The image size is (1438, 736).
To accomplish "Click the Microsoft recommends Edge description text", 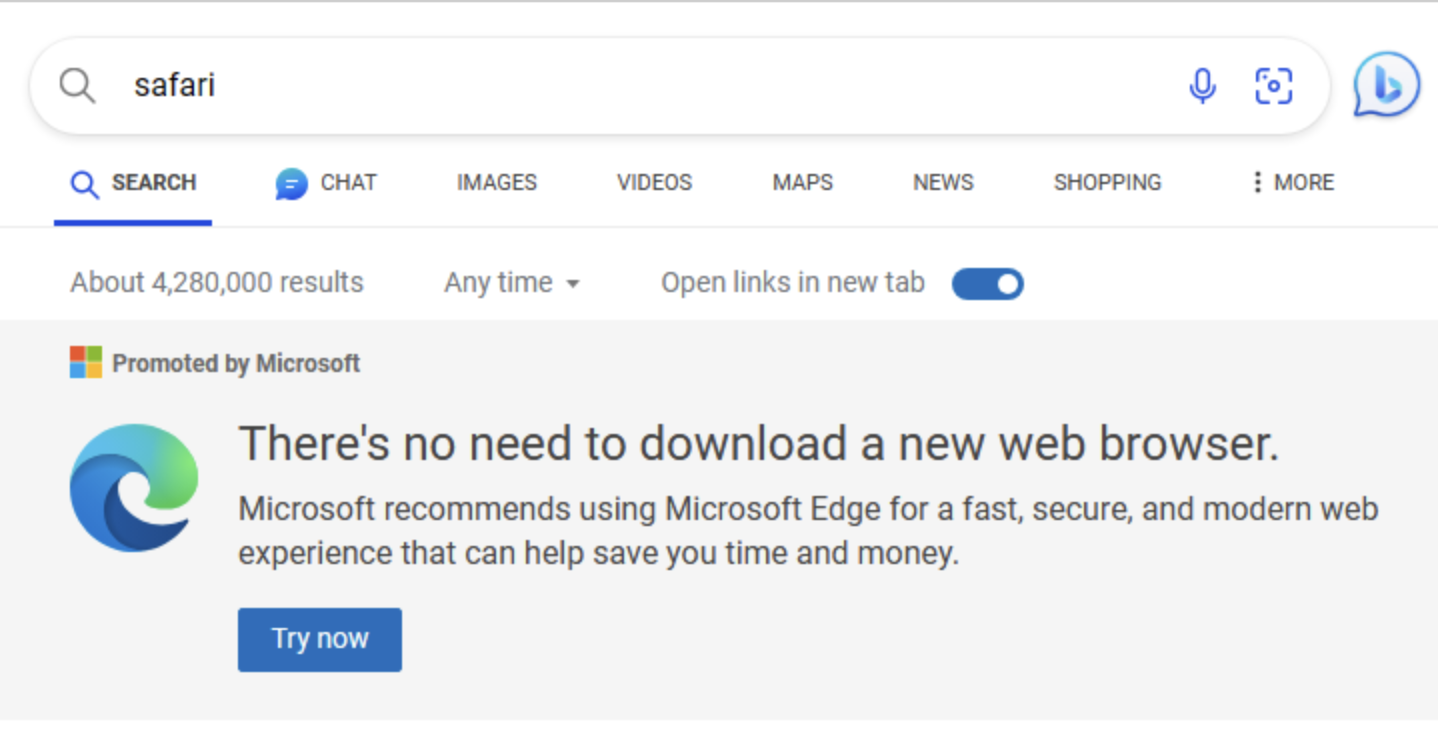I will click(808, 530).
